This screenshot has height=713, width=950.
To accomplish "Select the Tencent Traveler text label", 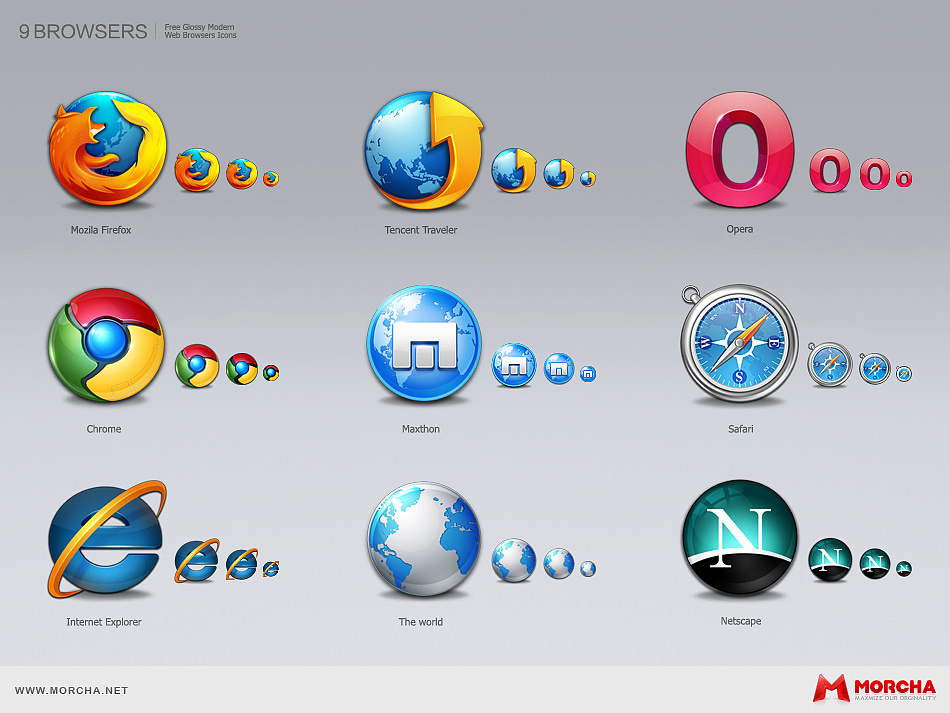I will [421, 230].
